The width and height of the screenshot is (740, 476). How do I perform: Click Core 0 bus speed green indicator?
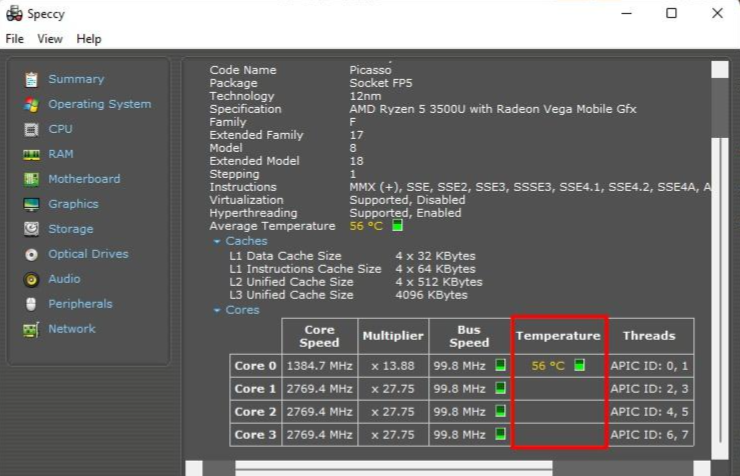500,365
